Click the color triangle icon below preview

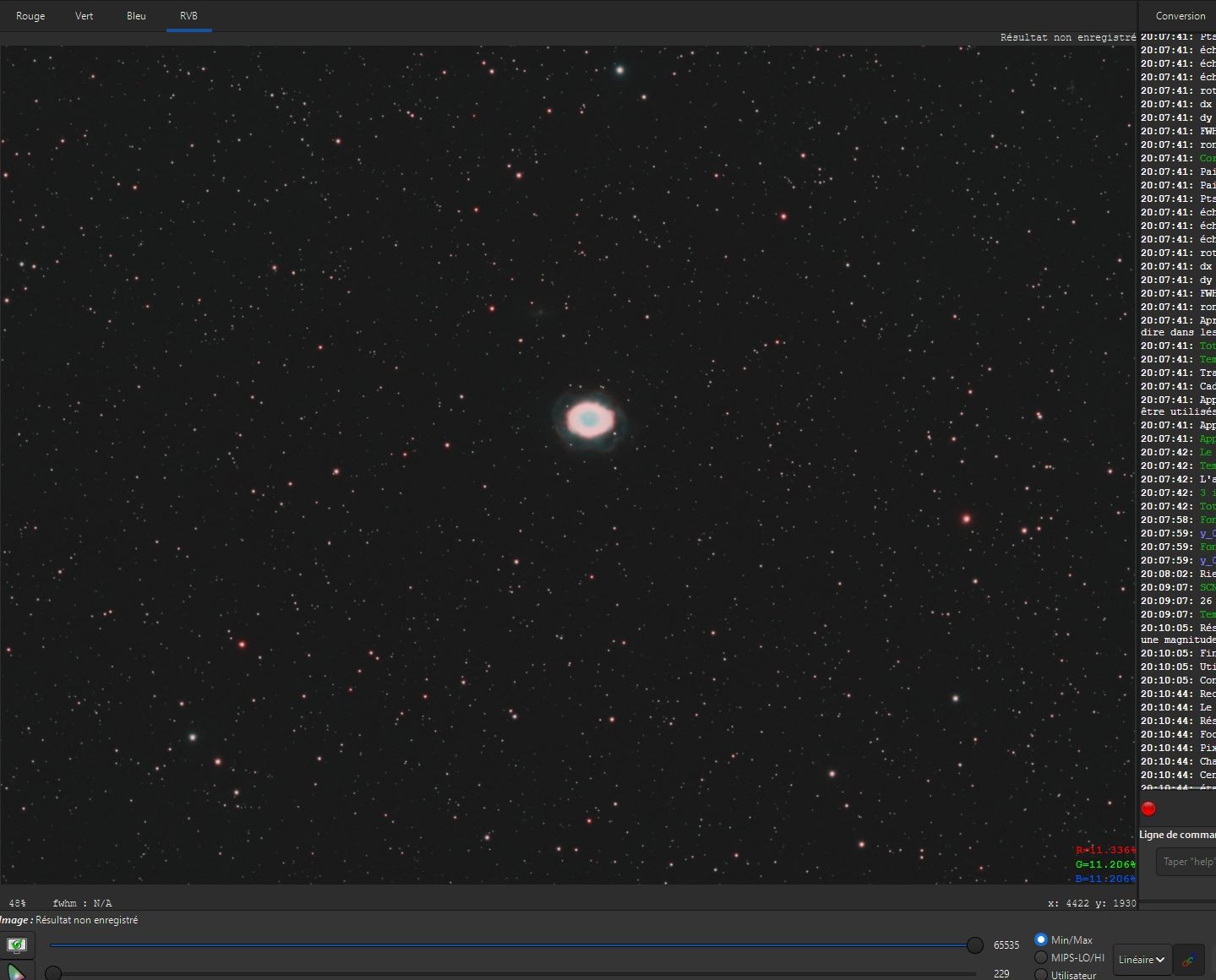tap(16, 972)
